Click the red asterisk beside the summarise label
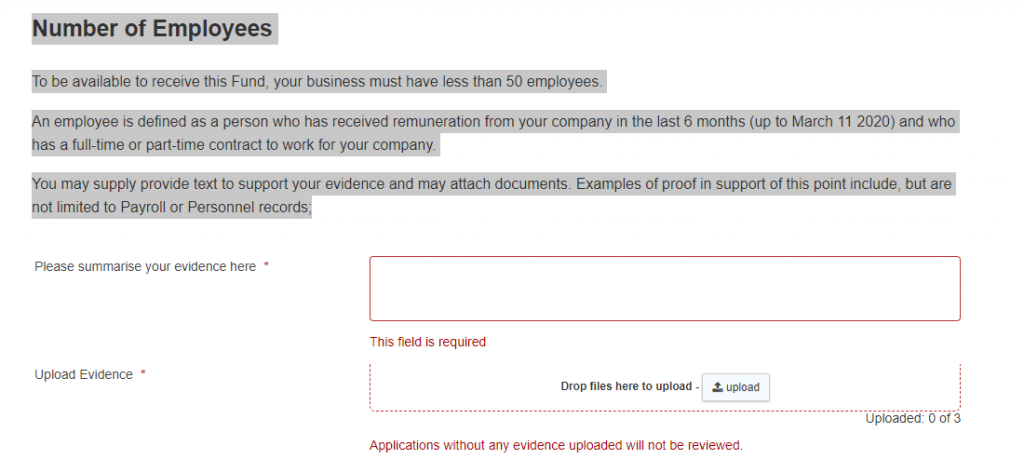This screenshot has width=1024, height=459. (266, 267)
